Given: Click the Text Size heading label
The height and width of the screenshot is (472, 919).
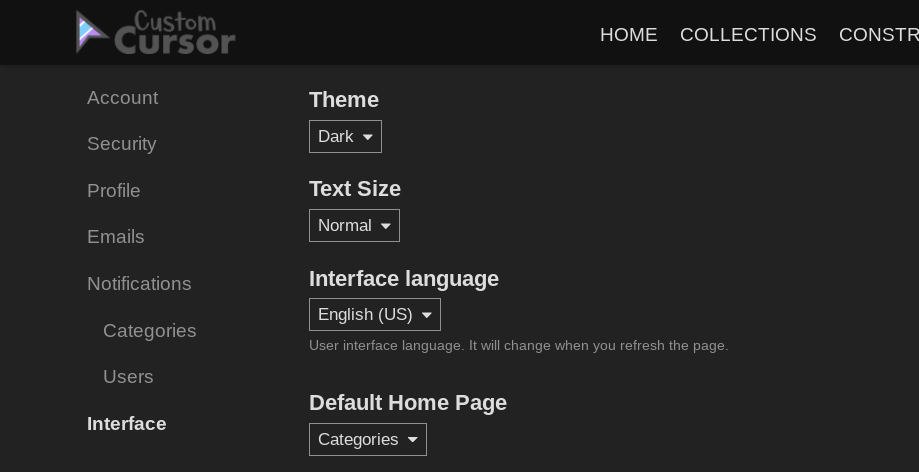Looking at the screenshot, I should [354, 189].
